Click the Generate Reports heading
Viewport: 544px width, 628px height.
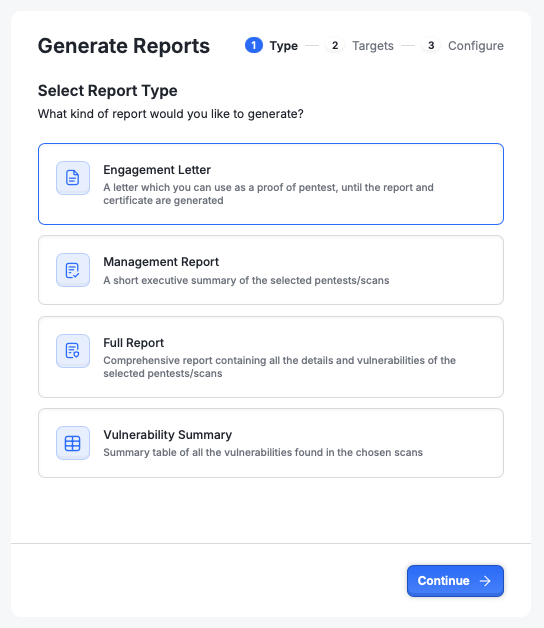pos(124,46)
